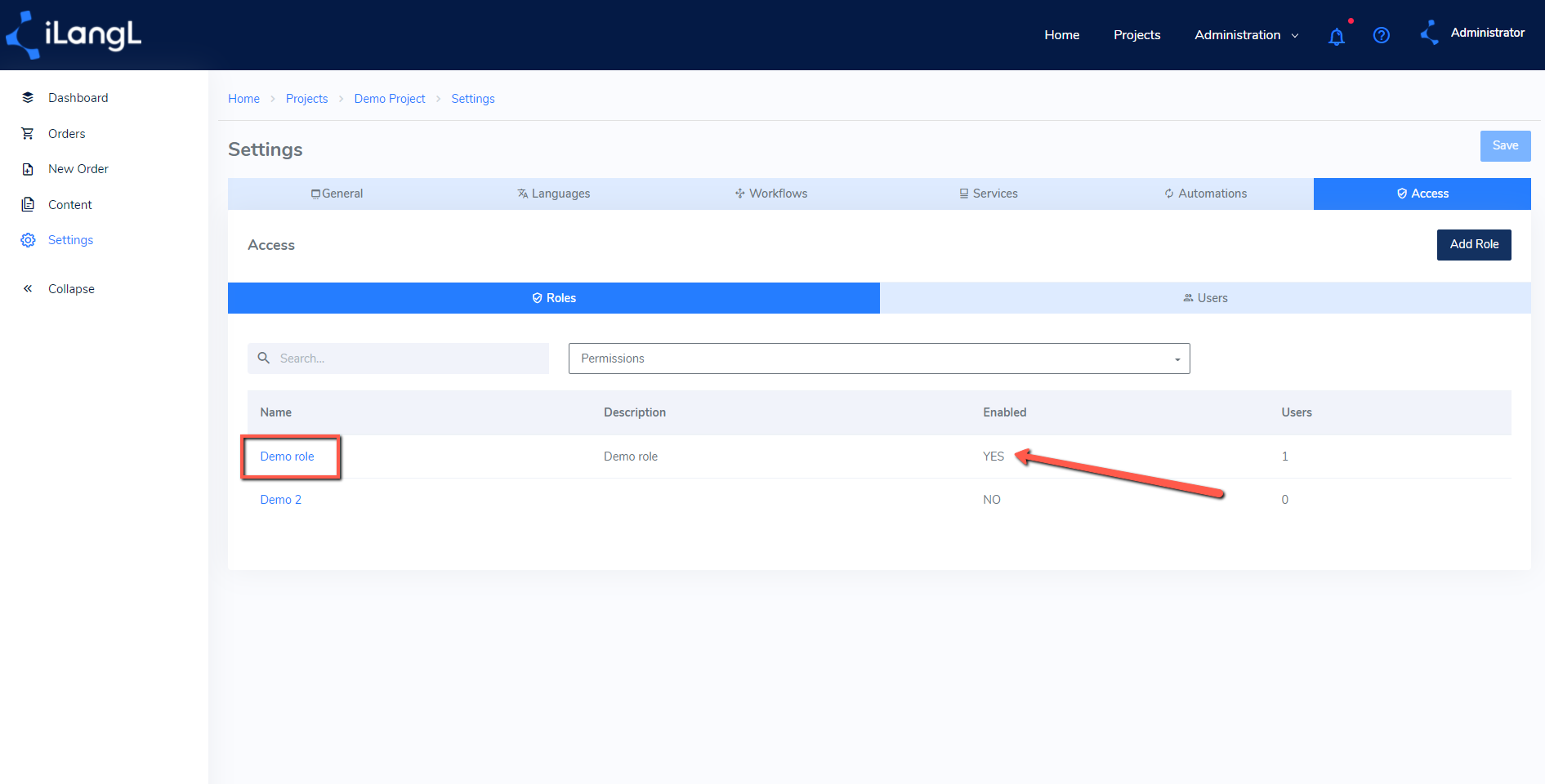Switch to the Workflows tab
Image resolution: width=1545 pixels, height=784 pixels.
pyautogui.click(x=771, y=194)
